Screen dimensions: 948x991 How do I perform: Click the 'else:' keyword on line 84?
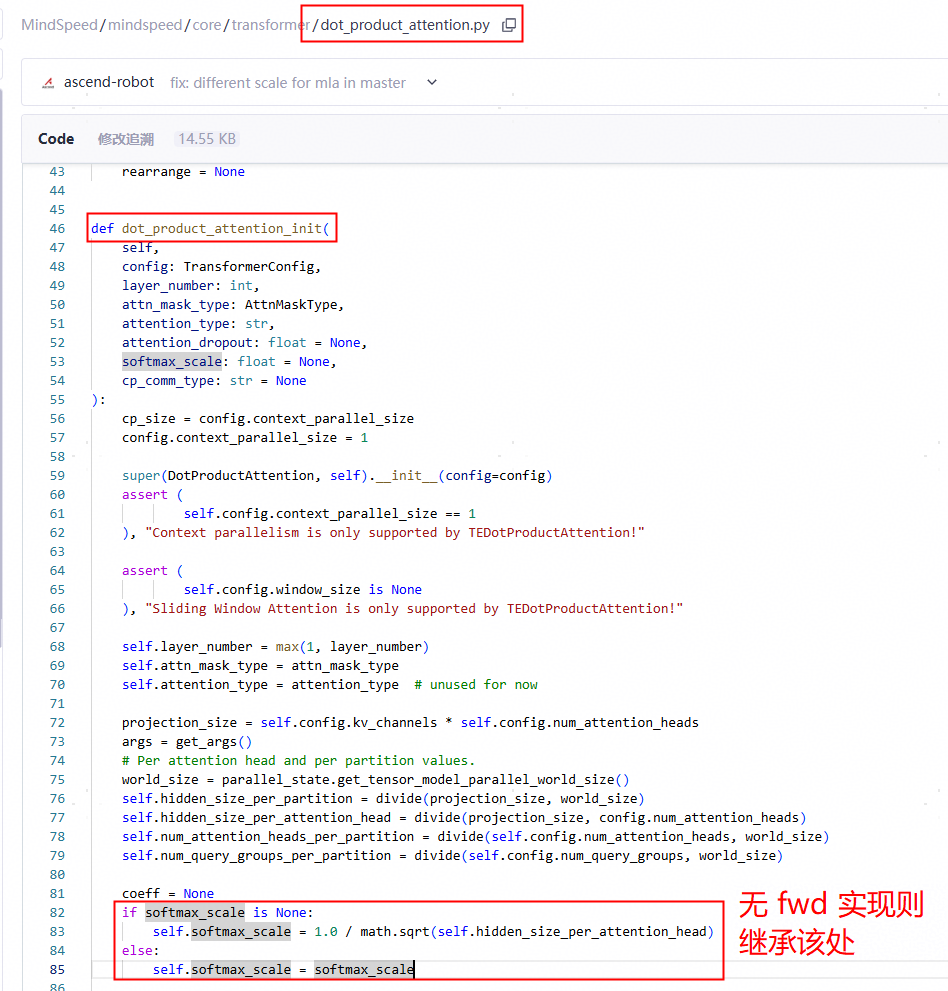(140, 951)
